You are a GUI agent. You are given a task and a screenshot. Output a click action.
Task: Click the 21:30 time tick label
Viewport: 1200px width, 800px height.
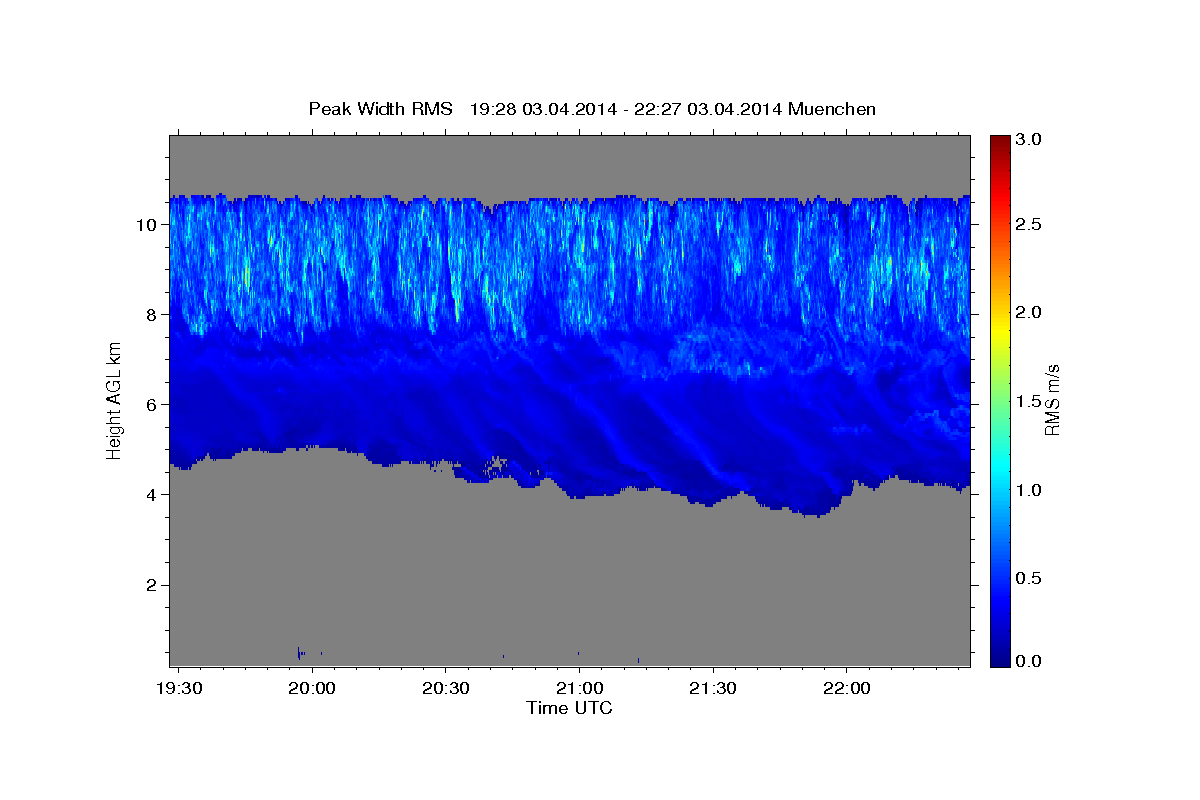click(713, 688)
